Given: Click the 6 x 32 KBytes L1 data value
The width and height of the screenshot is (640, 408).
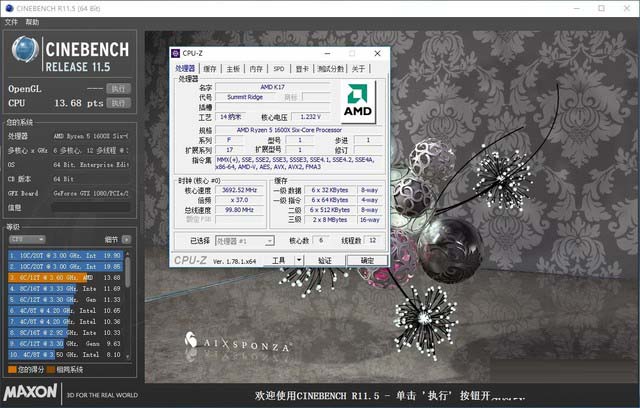Looking at the screenshot, I should [x=330, y=190].
